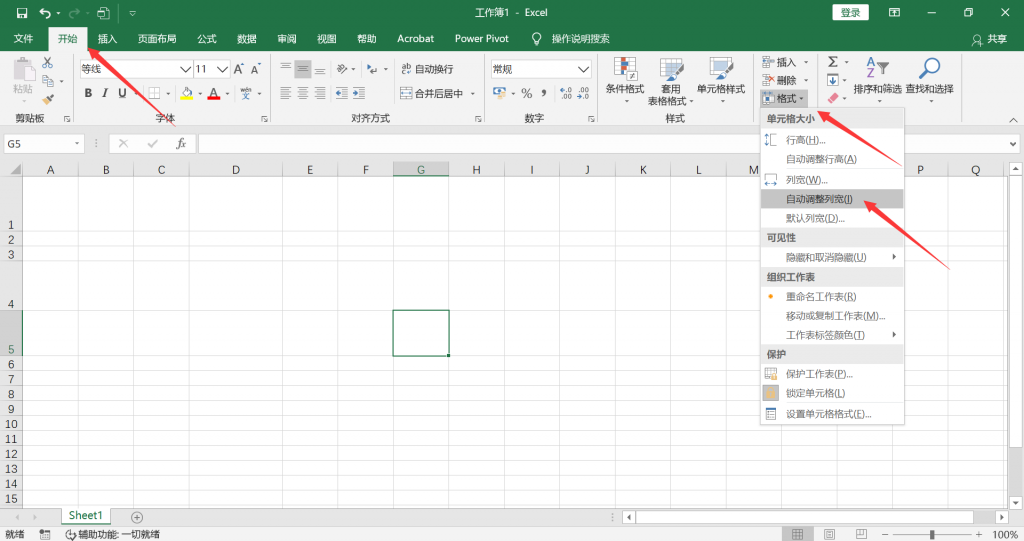Decrease font size with small A icon
The width and height of the screenshot is (1024, 541).
click(255, 69)
